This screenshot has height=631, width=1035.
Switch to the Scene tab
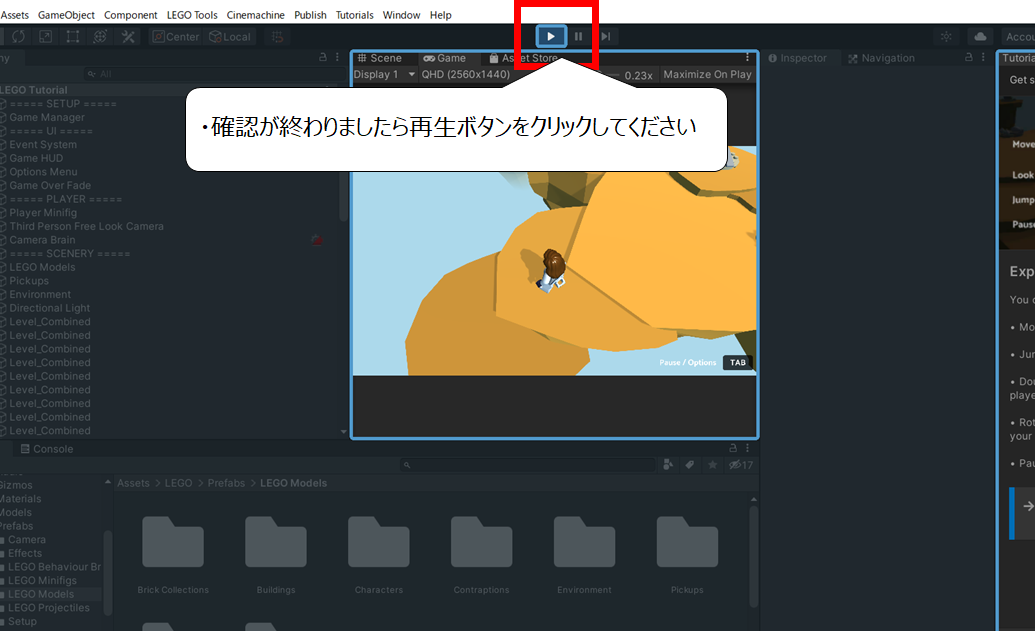[x=380, y=58]
